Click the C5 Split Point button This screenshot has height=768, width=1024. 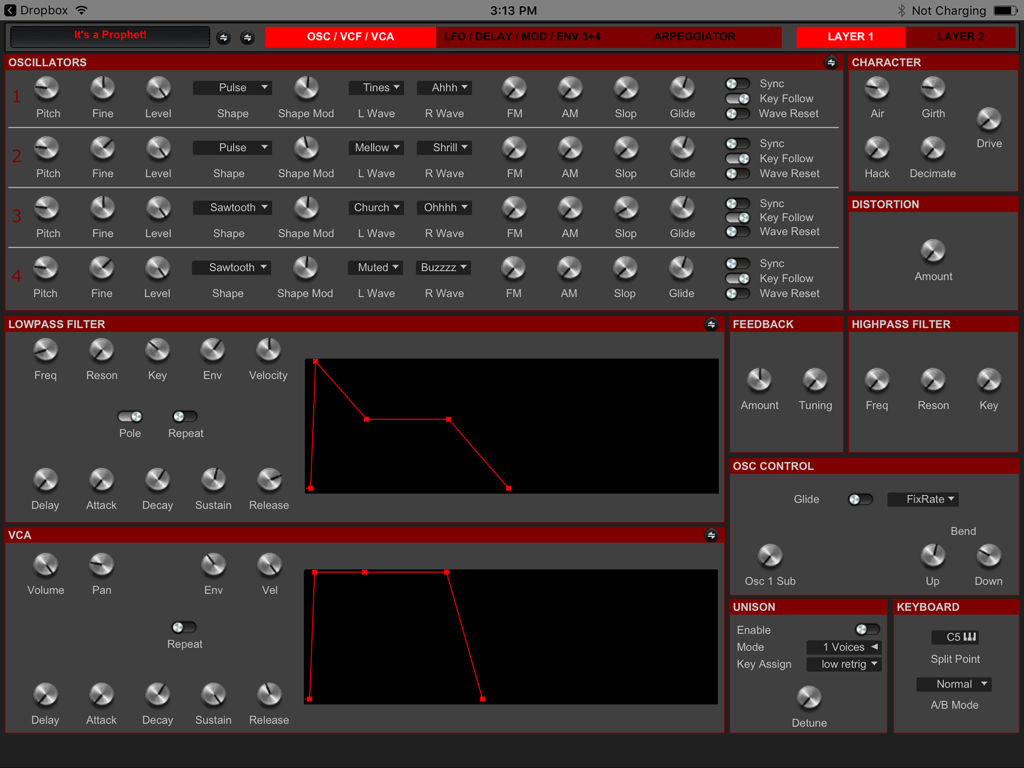point(955,637)
